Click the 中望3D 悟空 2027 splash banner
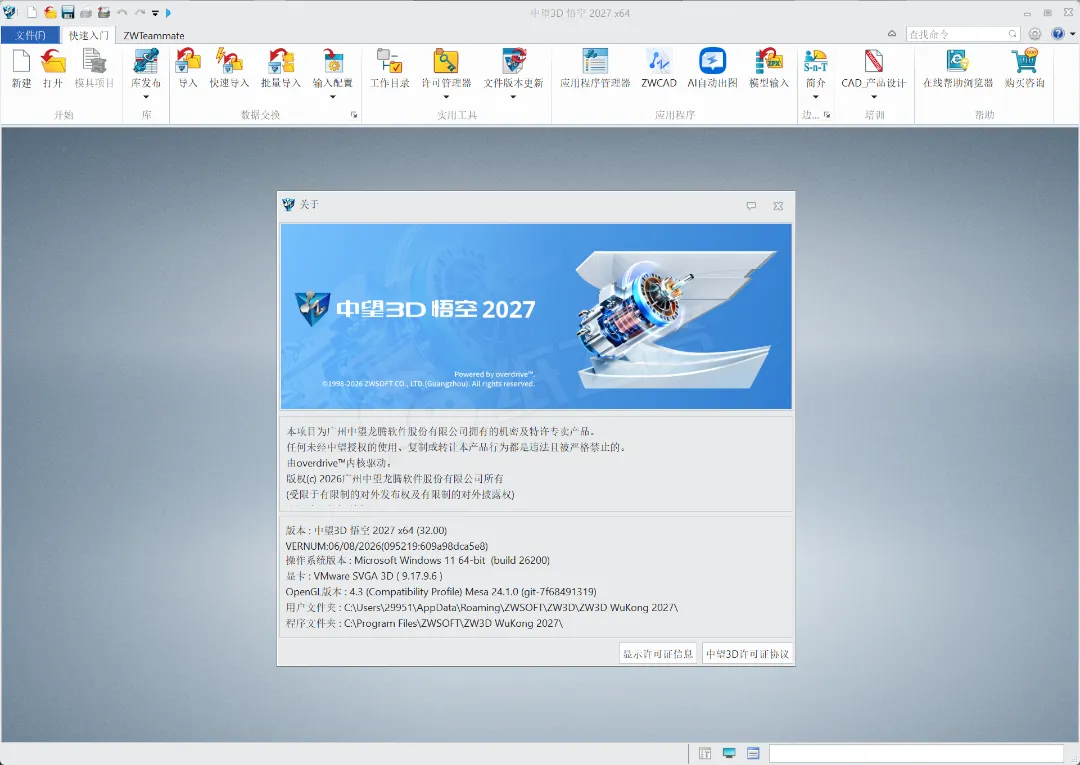The height and width of the screenshot is (765, 1080). (536, 316)
